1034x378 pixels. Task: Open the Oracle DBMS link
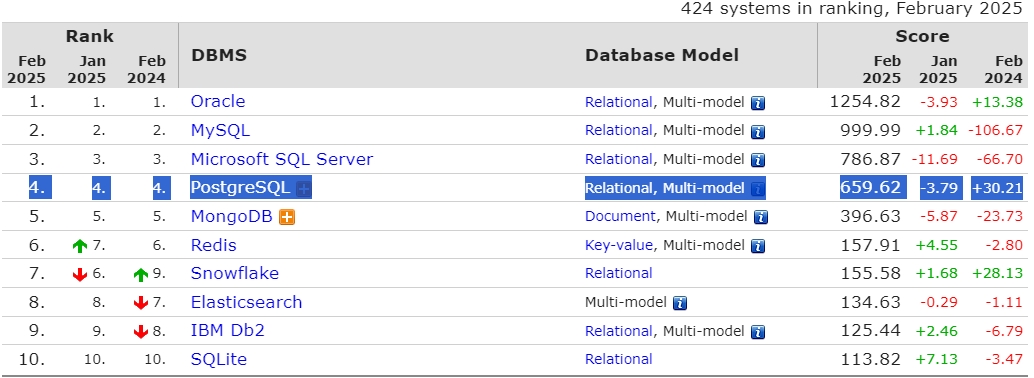point(218,102)
